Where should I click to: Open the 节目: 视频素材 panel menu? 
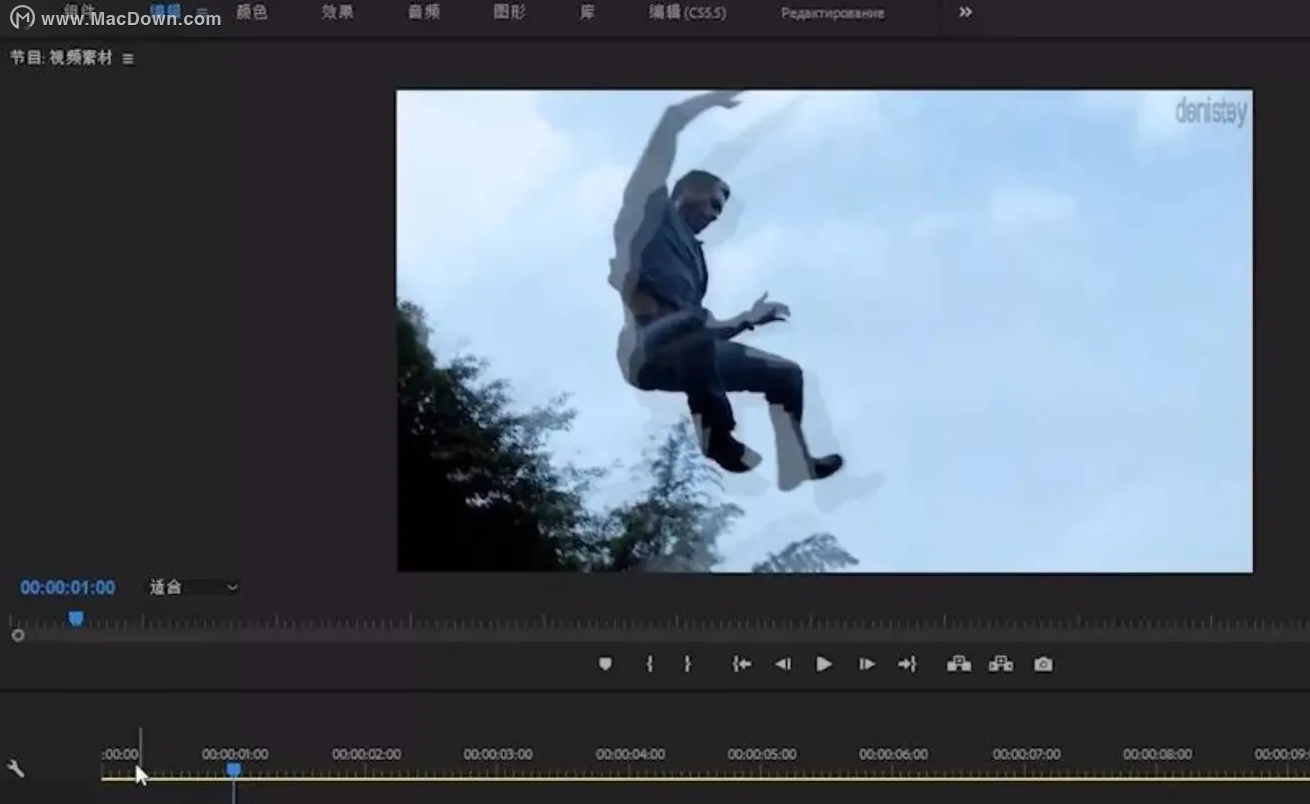(128, 59)
